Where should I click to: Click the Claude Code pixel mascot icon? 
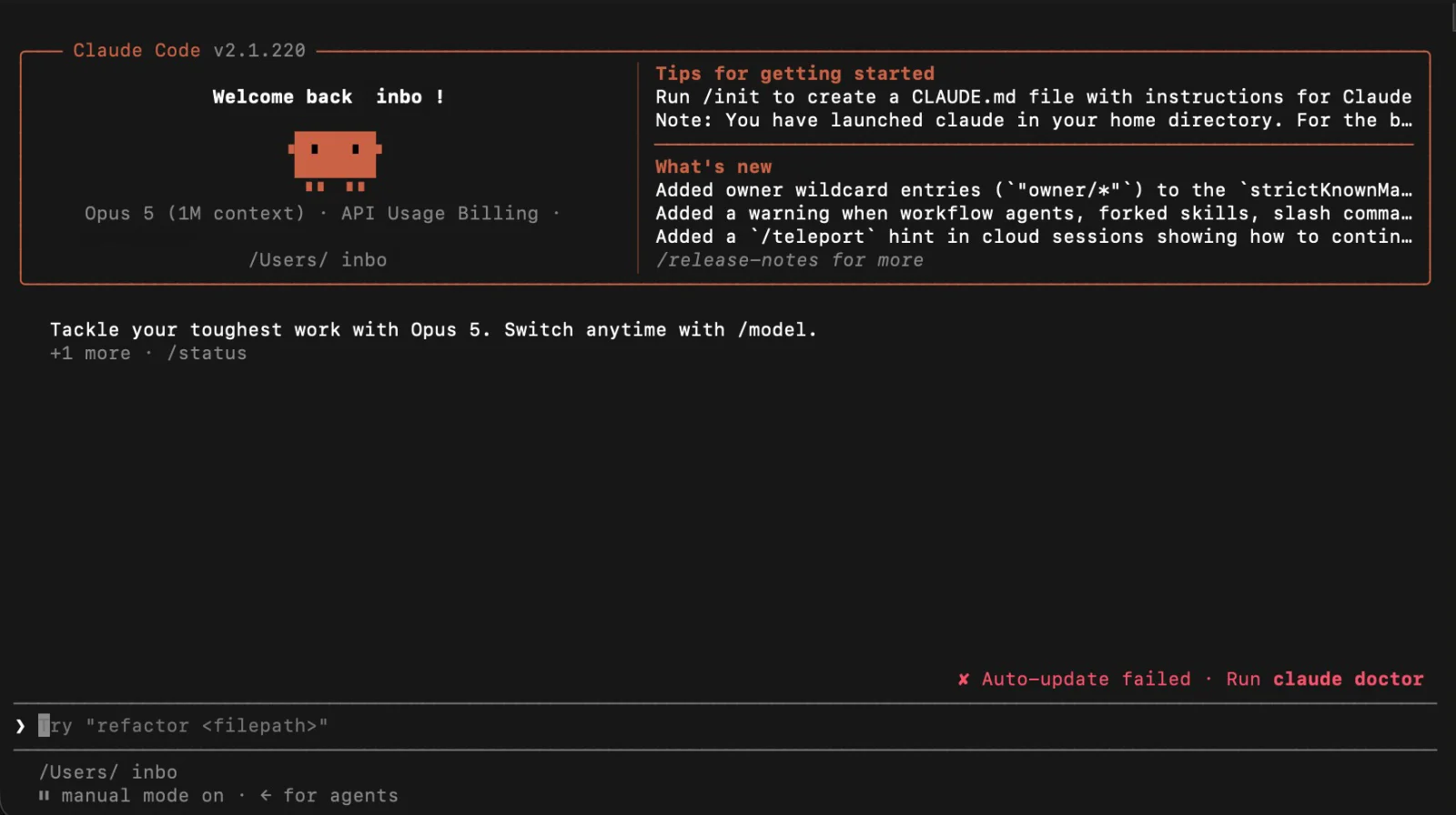click(335, 161)
